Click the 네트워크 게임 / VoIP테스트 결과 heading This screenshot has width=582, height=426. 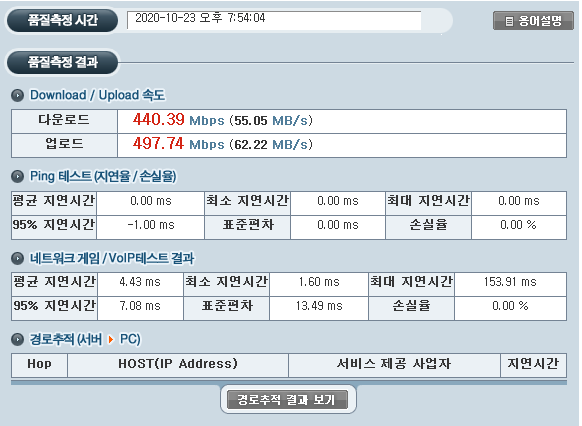pos(112,258)
